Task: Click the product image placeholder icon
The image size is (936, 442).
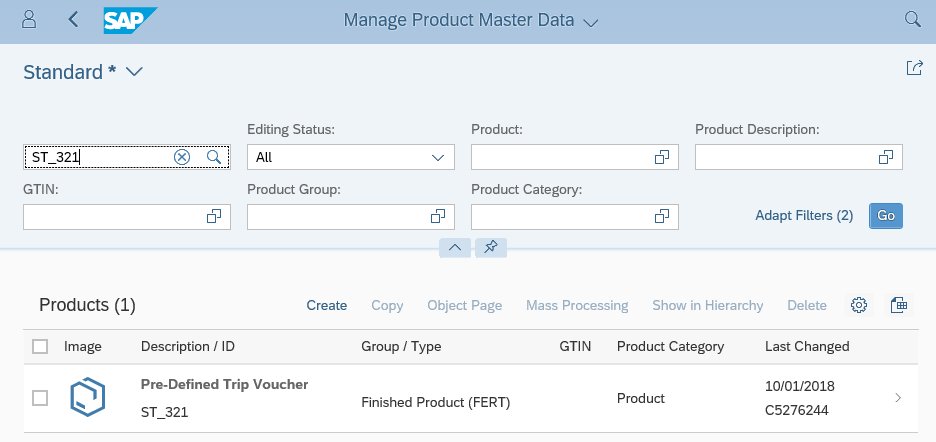Action: (87, 397)
